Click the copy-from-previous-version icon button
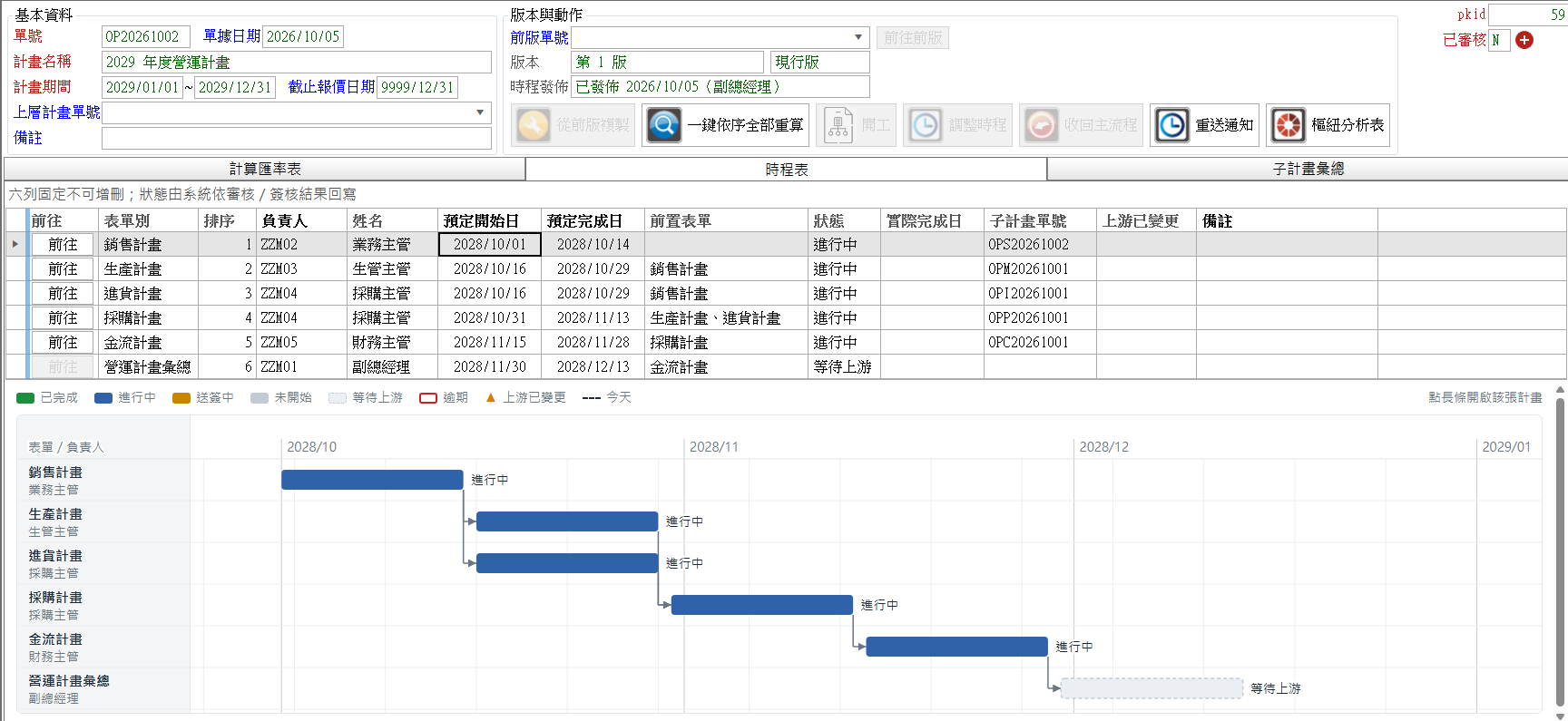Viewport: 1568px width, 721px height. pos(534,125)
